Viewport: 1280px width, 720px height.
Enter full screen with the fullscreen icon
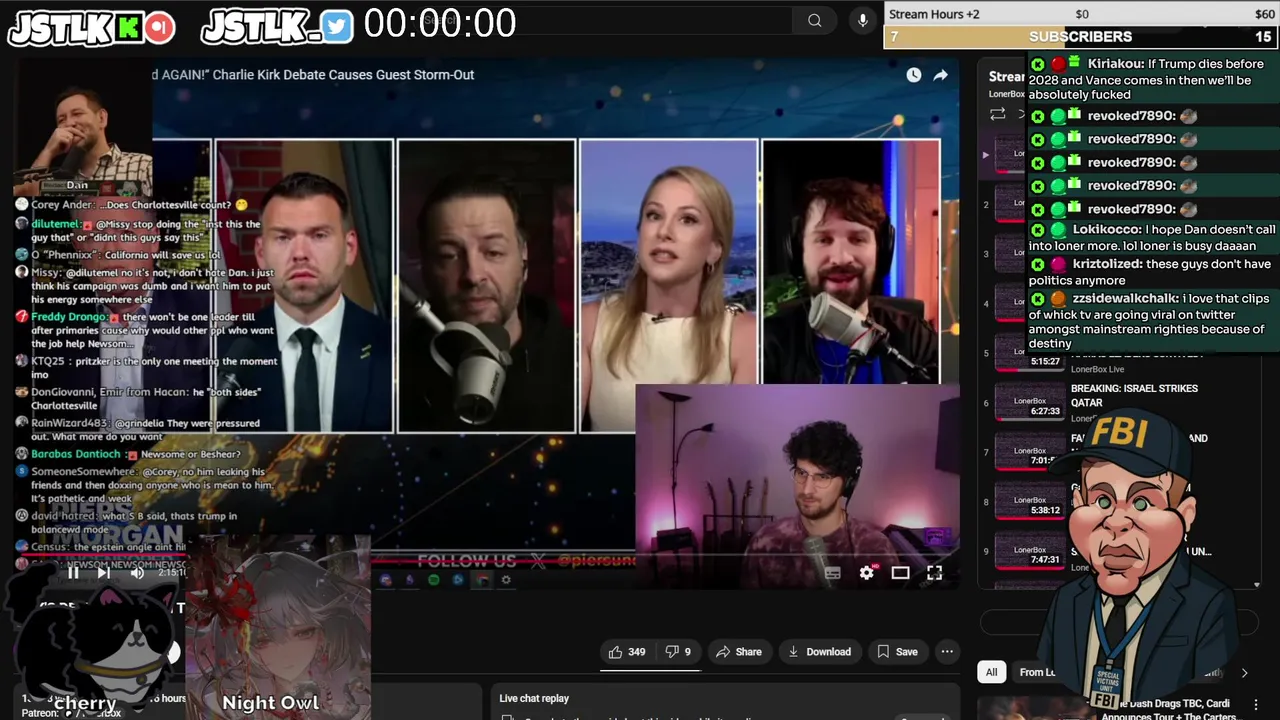tap(934, 573)
